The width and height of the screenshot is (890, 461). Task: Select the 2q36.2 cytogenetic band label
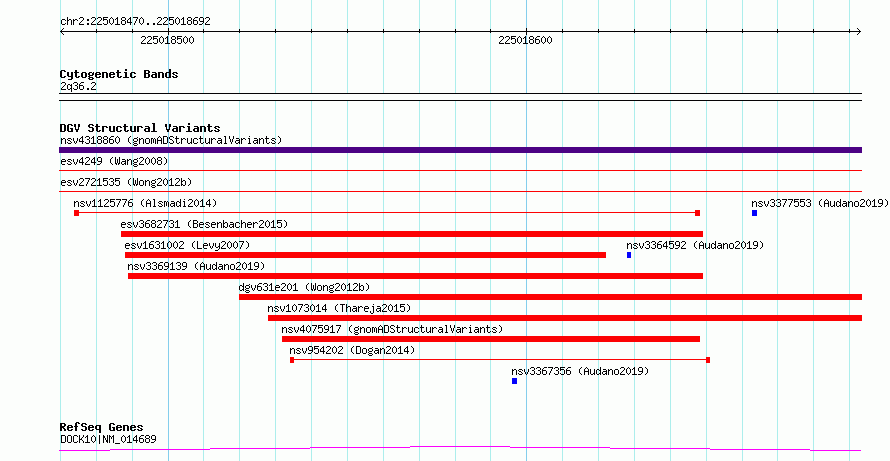point(78,86)
